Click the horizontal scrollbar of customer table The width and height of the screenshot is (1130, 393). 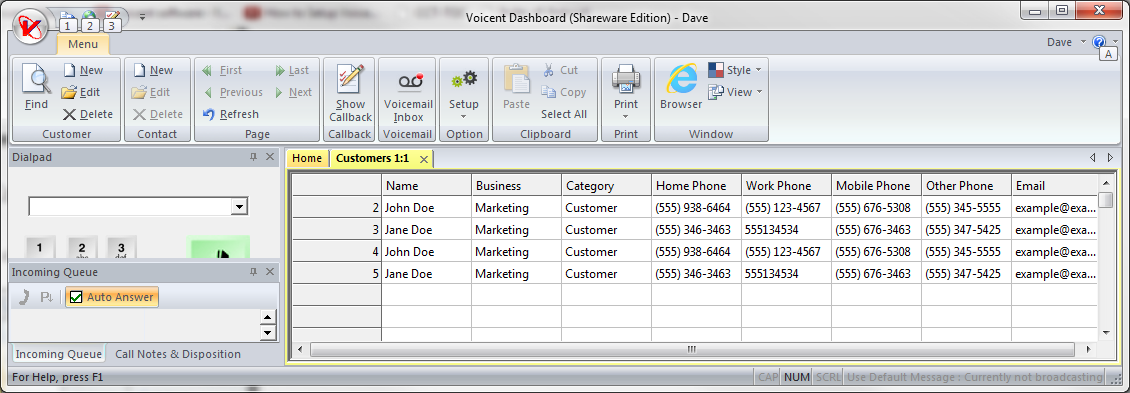click(x=693, y=349)
